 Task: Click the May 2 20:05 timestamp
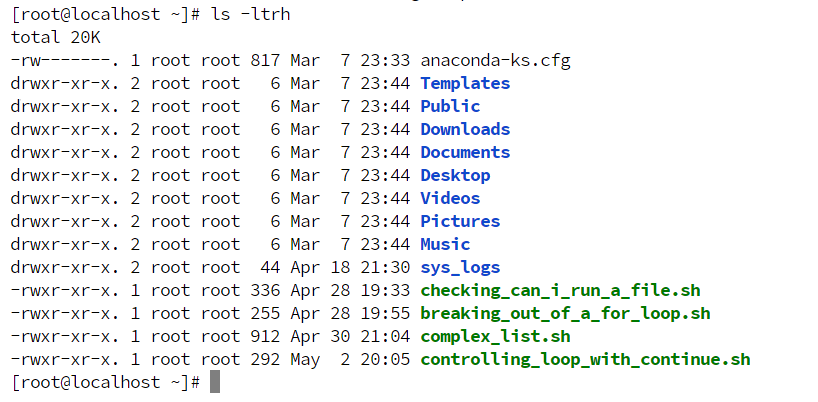(x=350, y=360)
